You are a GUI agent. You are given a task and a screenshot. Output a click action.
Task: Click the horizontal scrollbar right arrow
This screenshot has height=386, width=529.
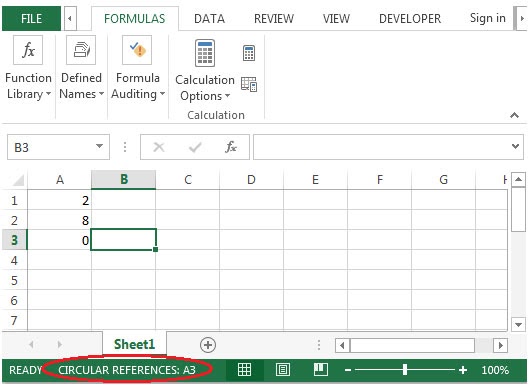click(500, 345)
